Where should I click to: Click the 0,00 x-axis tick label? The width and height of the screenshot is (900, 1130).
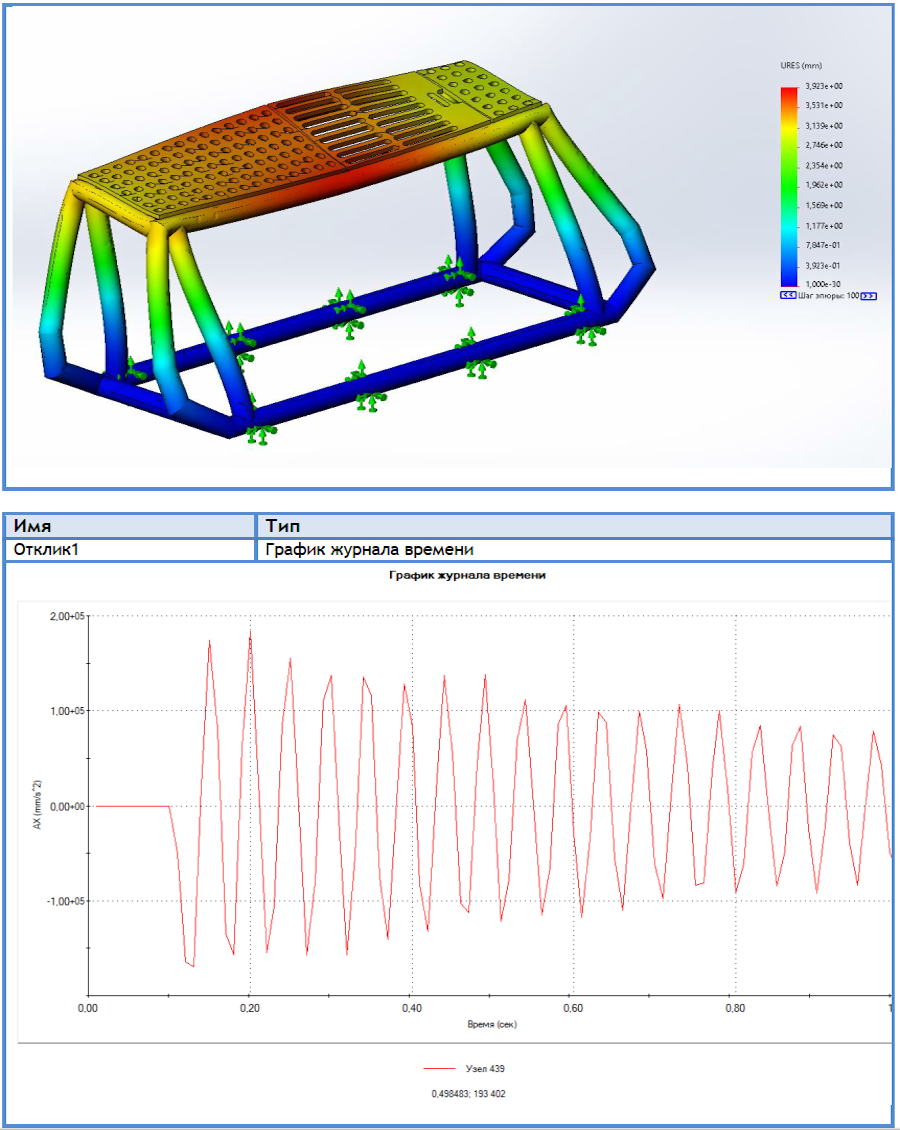pyautogui.click(x=88, y=1008)
